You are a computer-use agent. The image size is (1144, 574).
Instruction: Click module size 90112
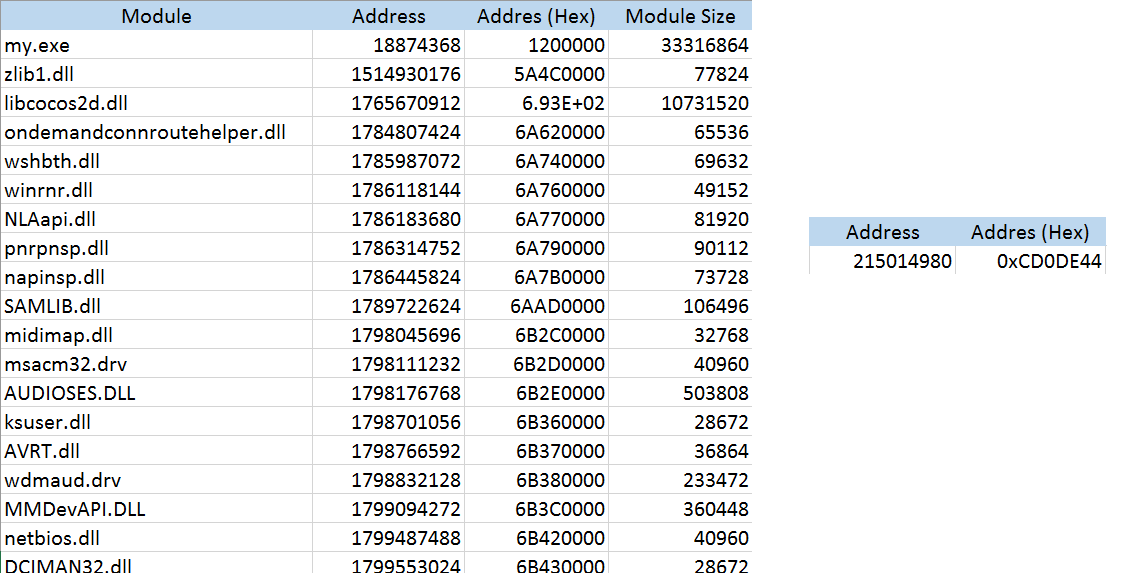click(x=680, y=248)
